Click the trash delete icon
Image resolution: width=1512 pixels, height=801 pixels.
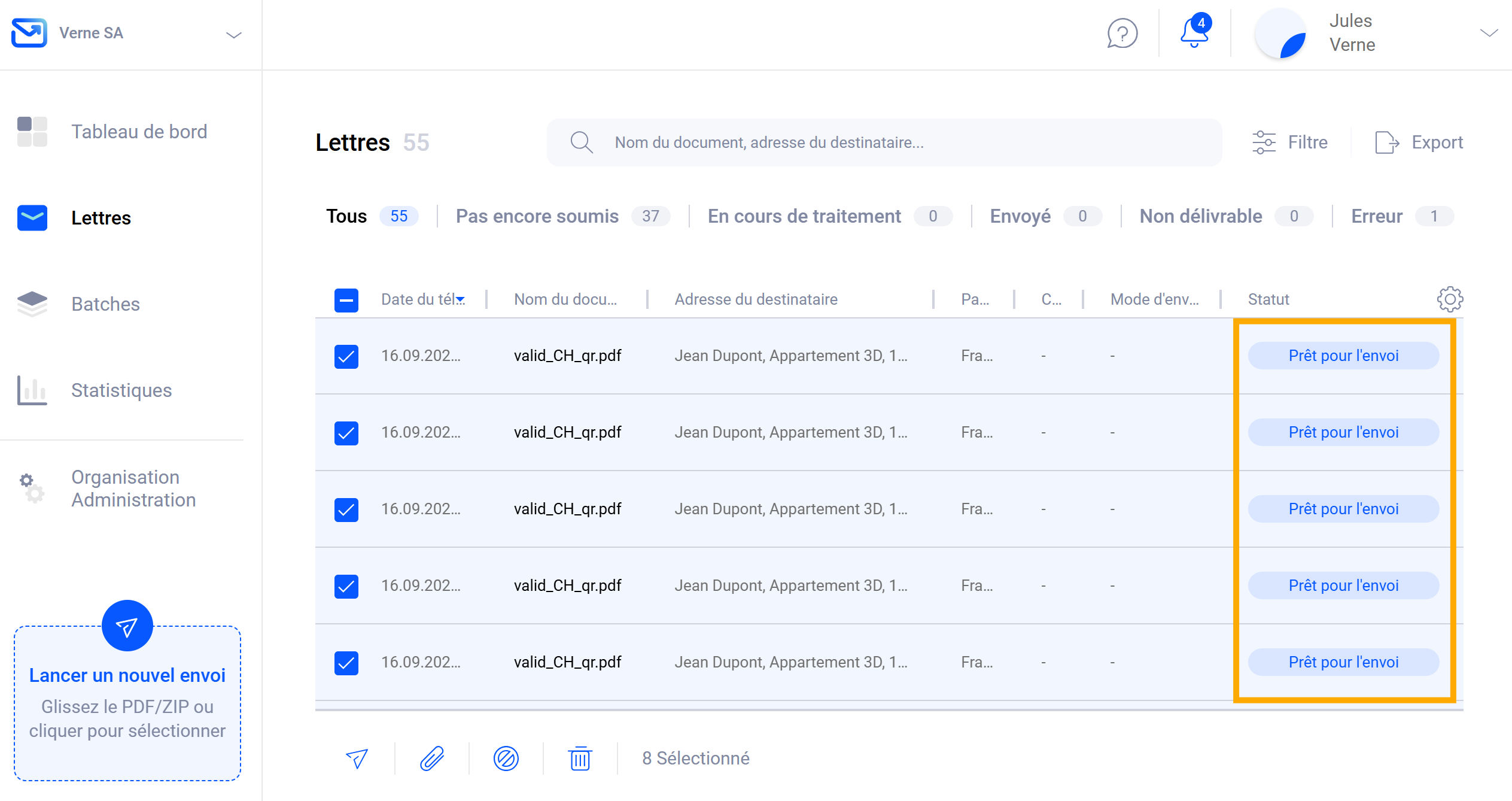click(580, 758)
